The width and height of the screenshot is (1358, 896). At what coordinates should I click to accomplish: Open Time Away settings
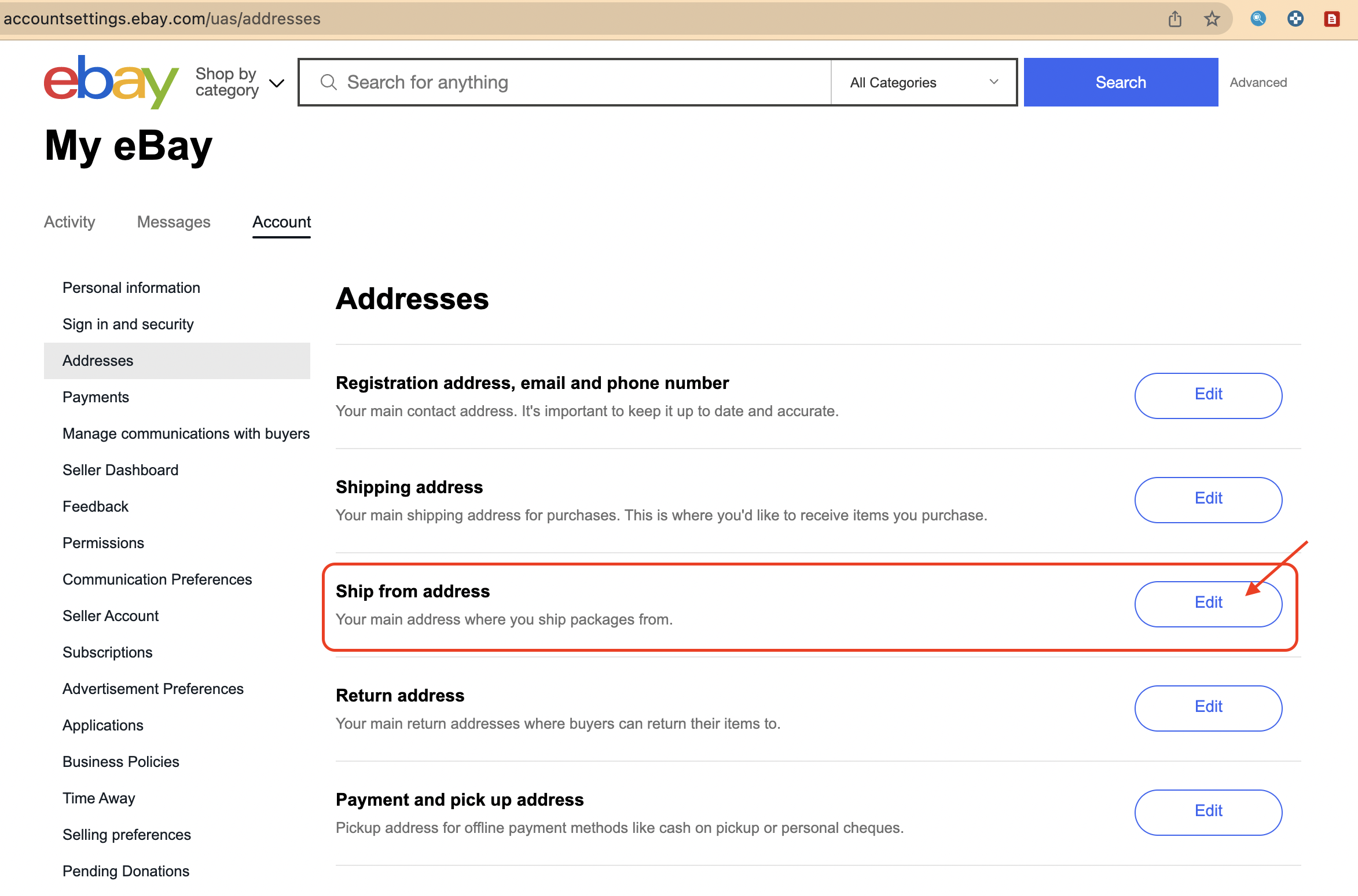pos(99,798)
